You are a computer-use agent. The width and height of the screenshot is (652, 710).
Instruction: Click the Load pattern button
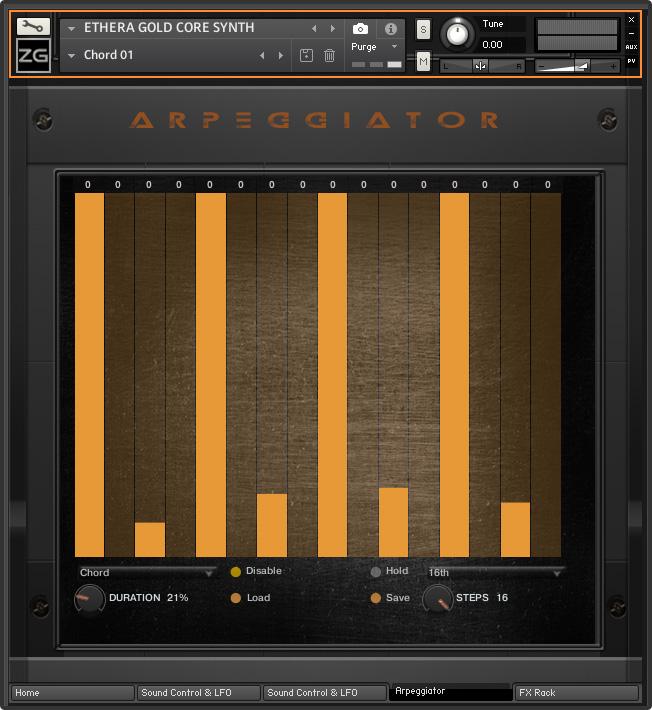pyautogui.click(x=235, y=598)
